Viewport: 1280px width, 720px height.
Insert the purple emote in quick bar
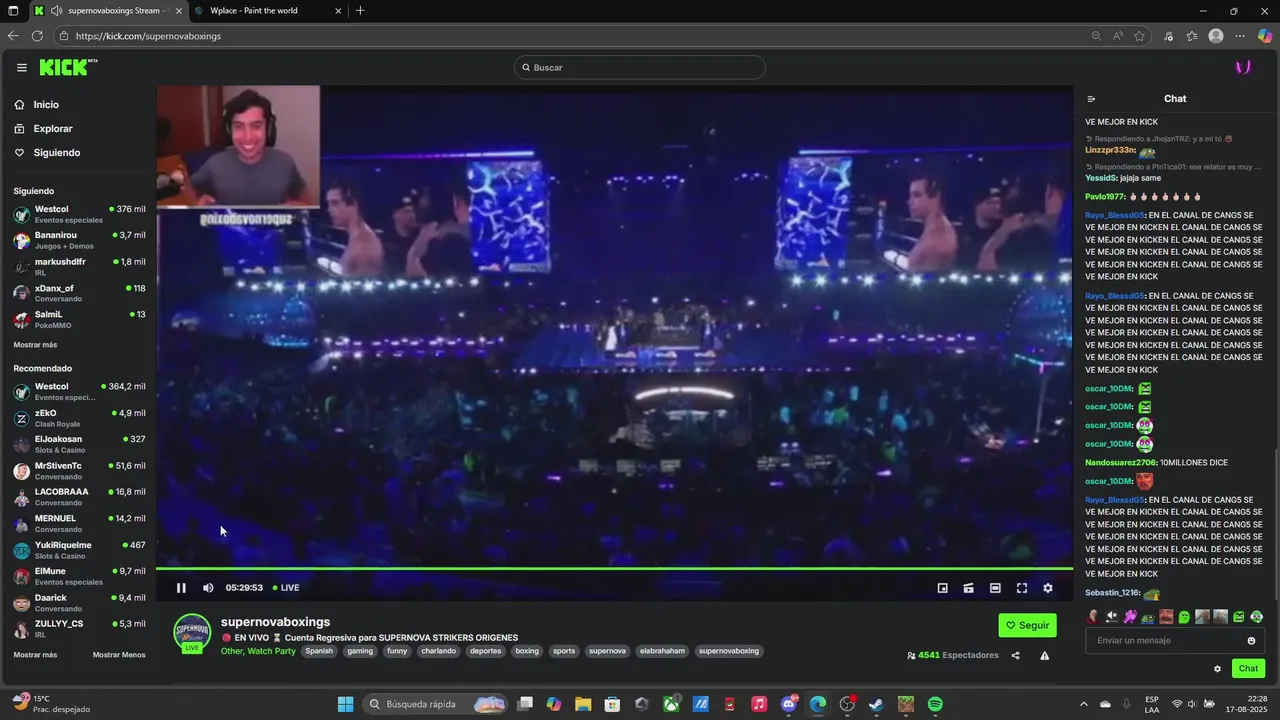click(x=1129, y=617)
